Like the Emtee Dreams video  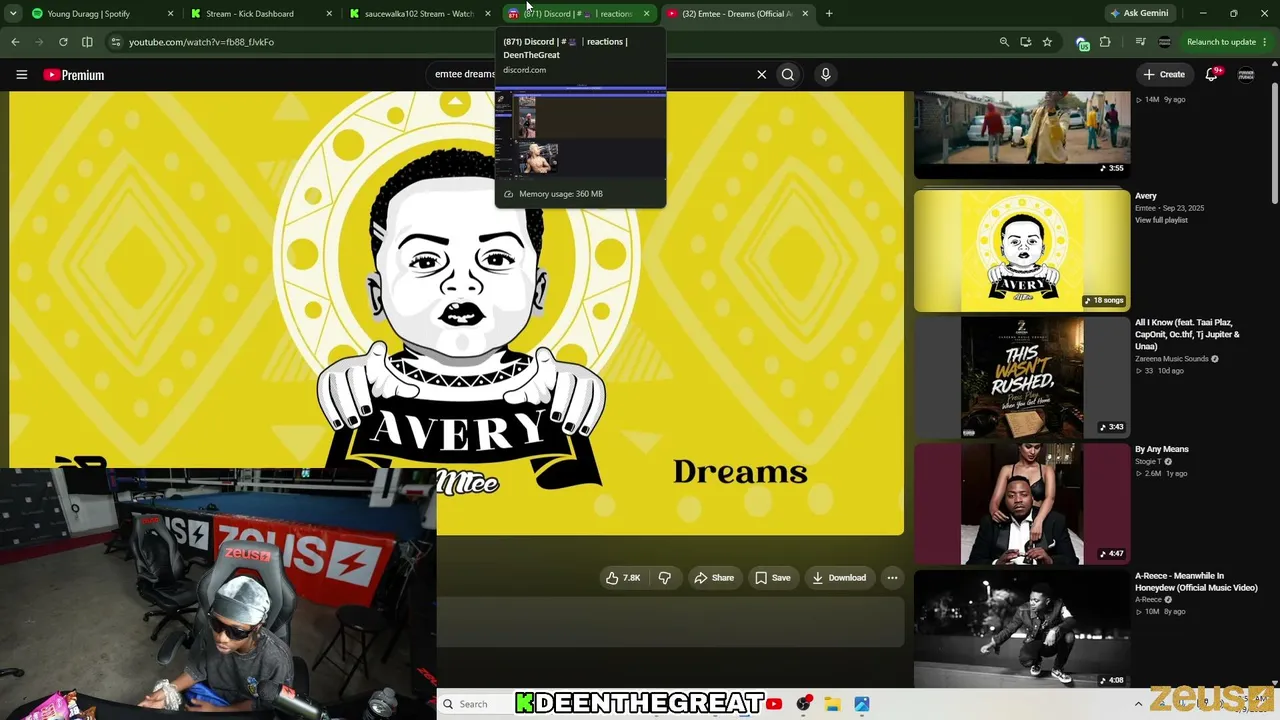click(623, 578)
